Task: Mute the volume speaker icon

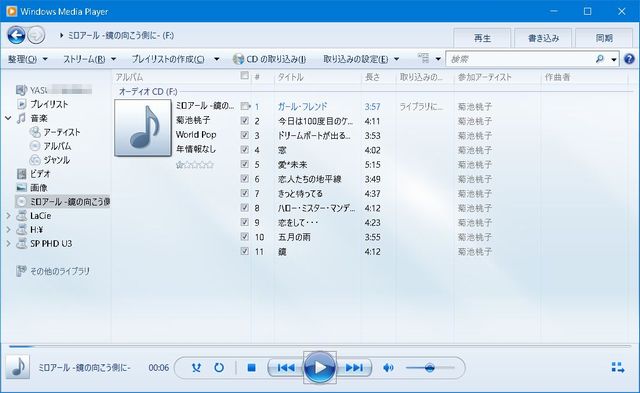Action: (388, 368)
